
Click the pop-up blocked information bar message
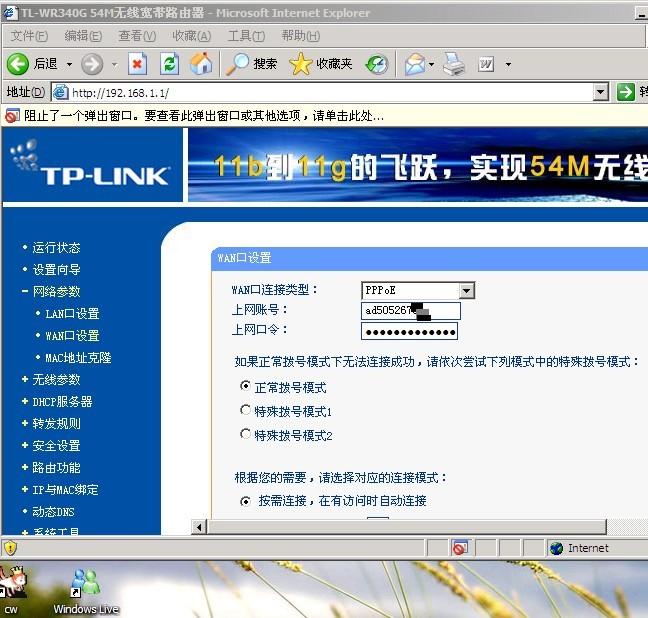click(x=204, y=116)
